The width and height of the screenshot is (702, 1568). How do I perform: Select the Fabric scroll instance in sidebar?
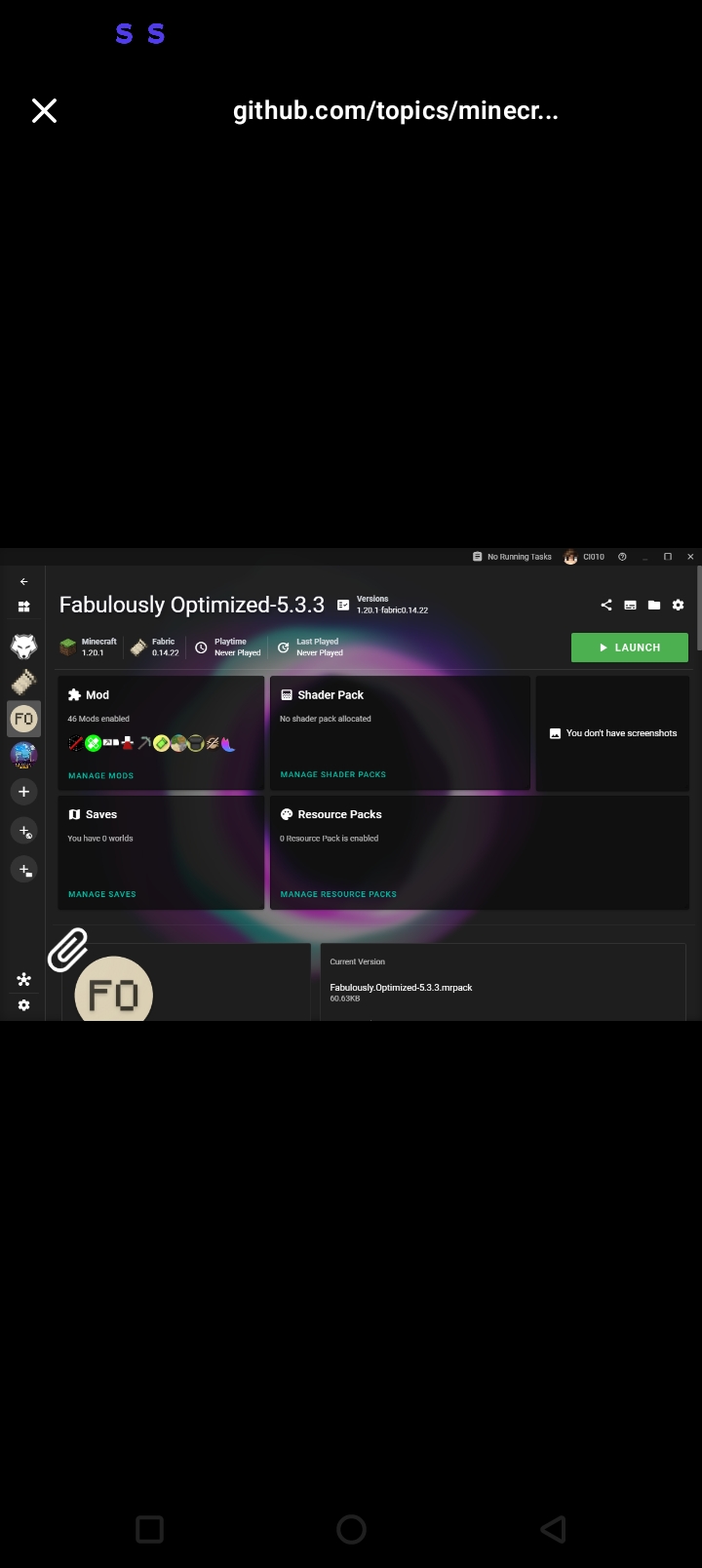23,682
